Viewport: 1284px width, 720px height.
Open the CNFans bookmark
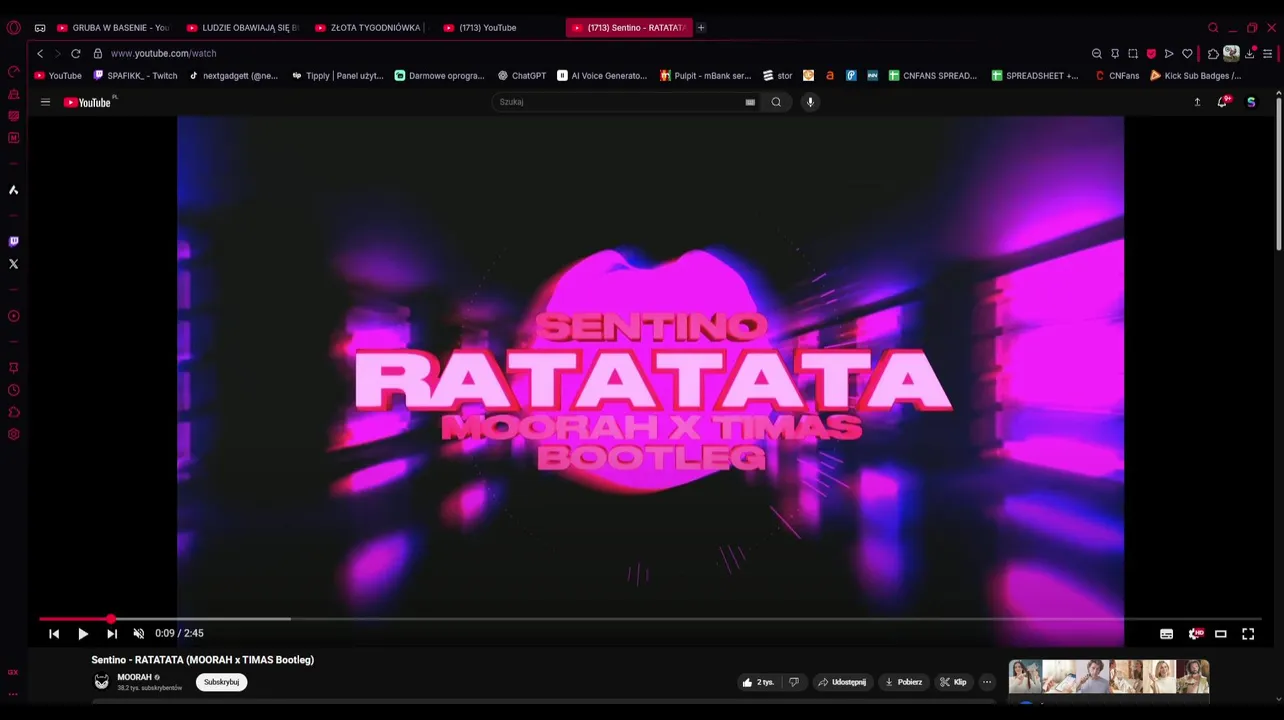tap(1117, 76)
